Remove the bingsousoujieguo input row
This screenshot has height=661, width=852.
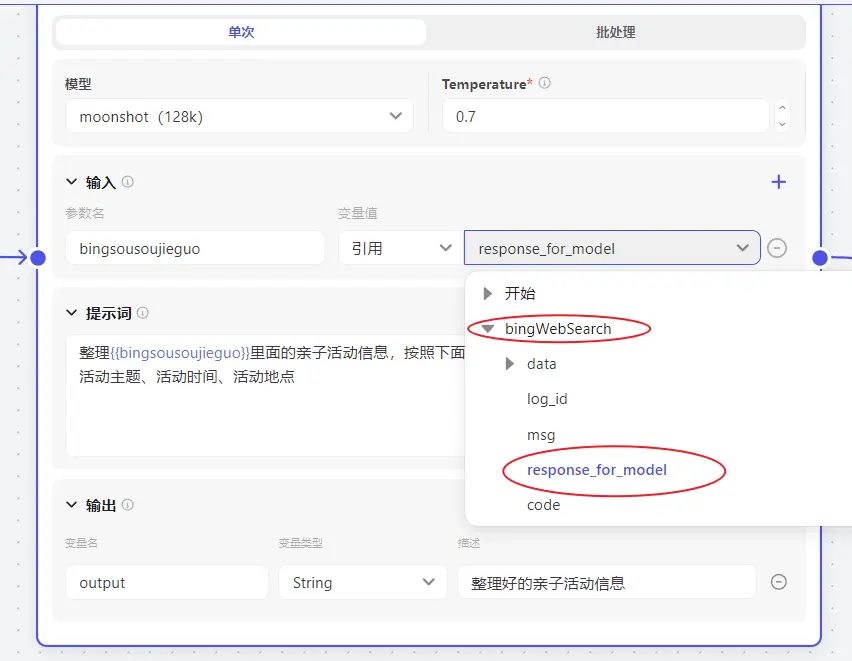click(777, 248)
